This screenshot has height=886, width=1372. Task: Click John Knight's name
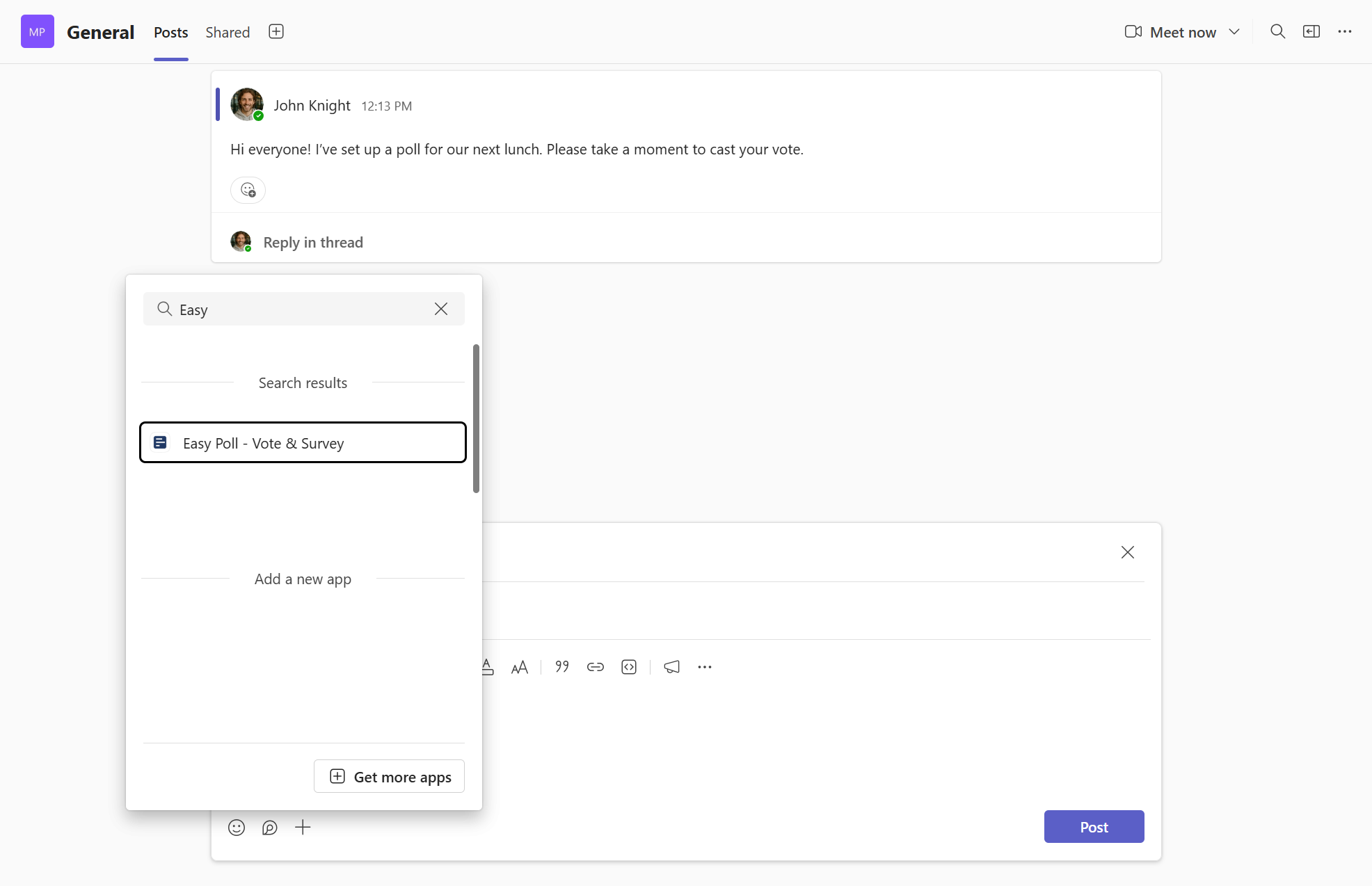[x=312, y=105]
